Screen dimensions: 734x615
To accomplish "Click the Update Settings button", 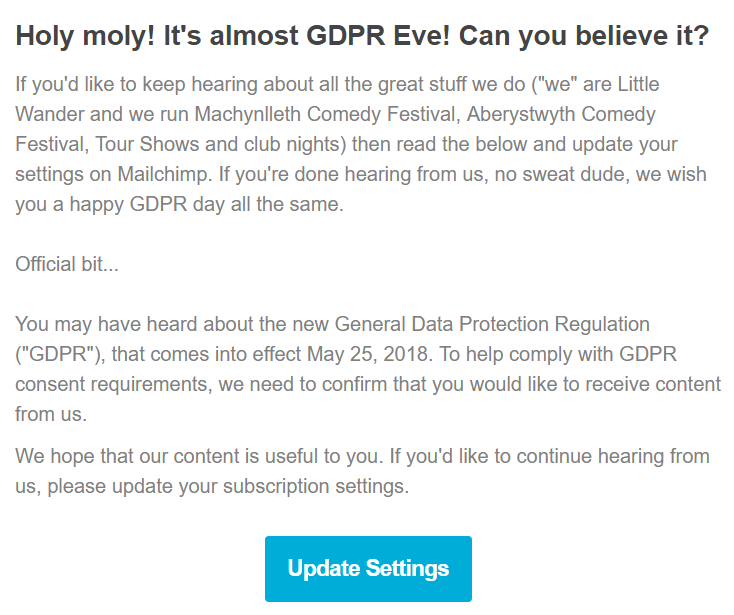I will coord(368,568).
